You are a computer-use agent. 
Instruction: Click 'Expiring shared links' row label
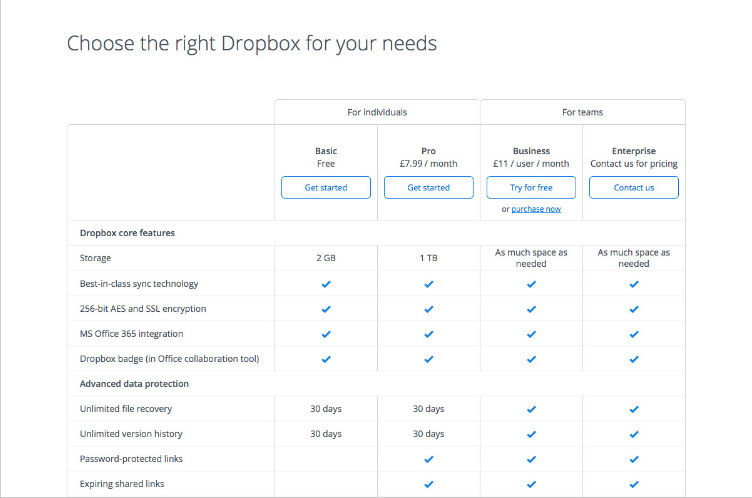(122, 484)
